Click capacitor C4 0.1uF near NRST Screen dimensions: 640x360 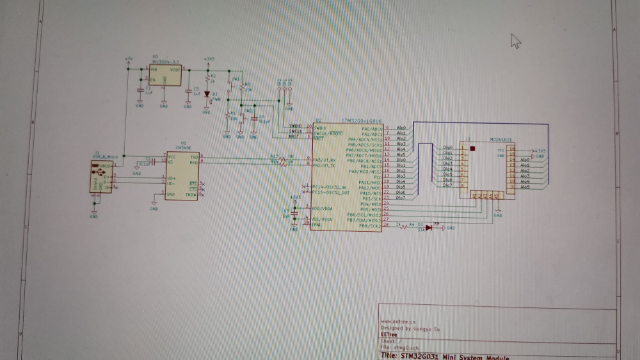click(x=255, y=119)
